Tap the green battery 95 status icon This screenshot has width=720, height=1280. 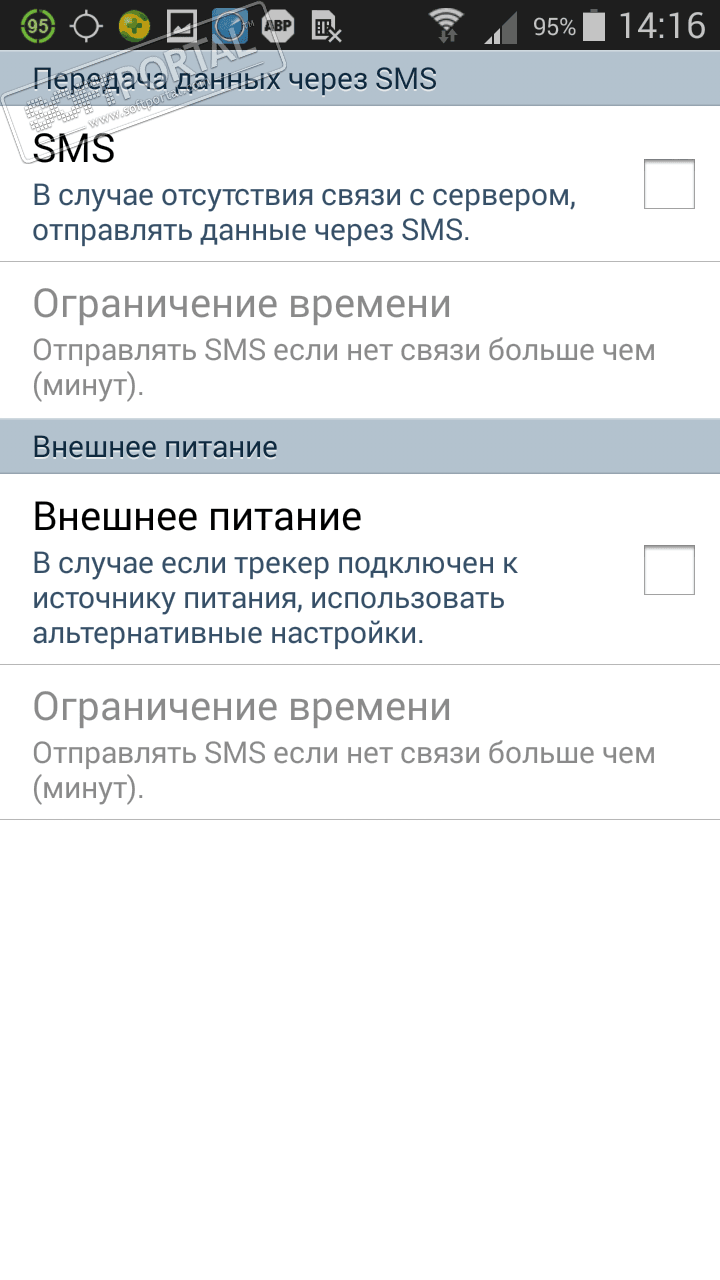click(x=38, y=25)
